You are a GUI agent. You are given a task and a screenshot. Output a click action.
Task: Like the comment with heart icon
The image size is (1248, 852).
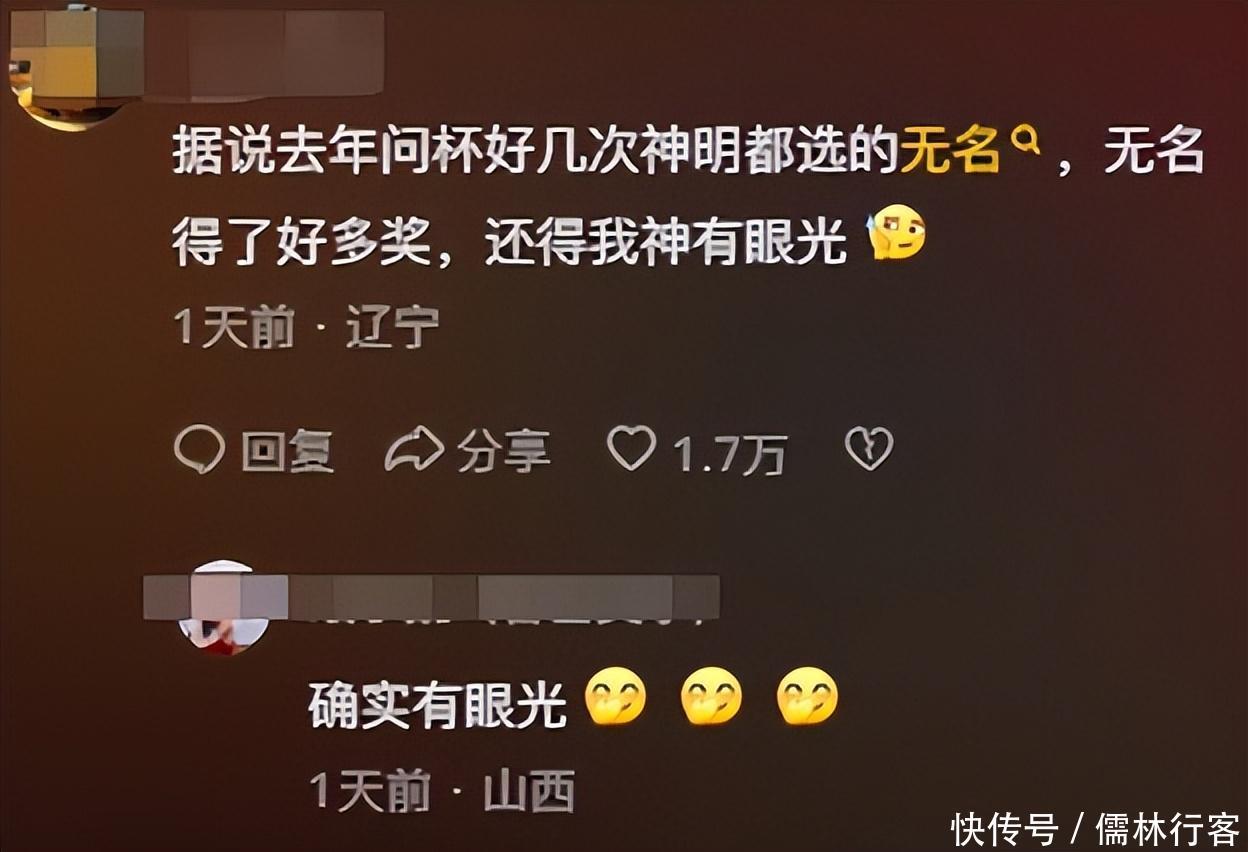coord(632,449)
